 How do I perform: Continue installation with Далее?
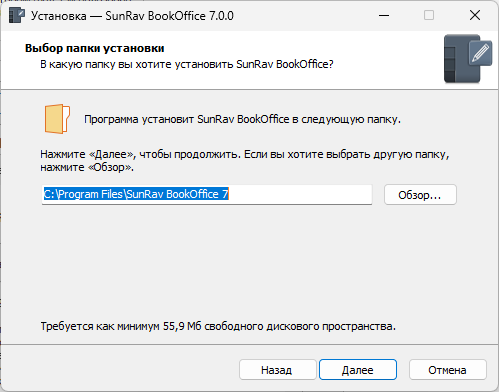(358, 370)
